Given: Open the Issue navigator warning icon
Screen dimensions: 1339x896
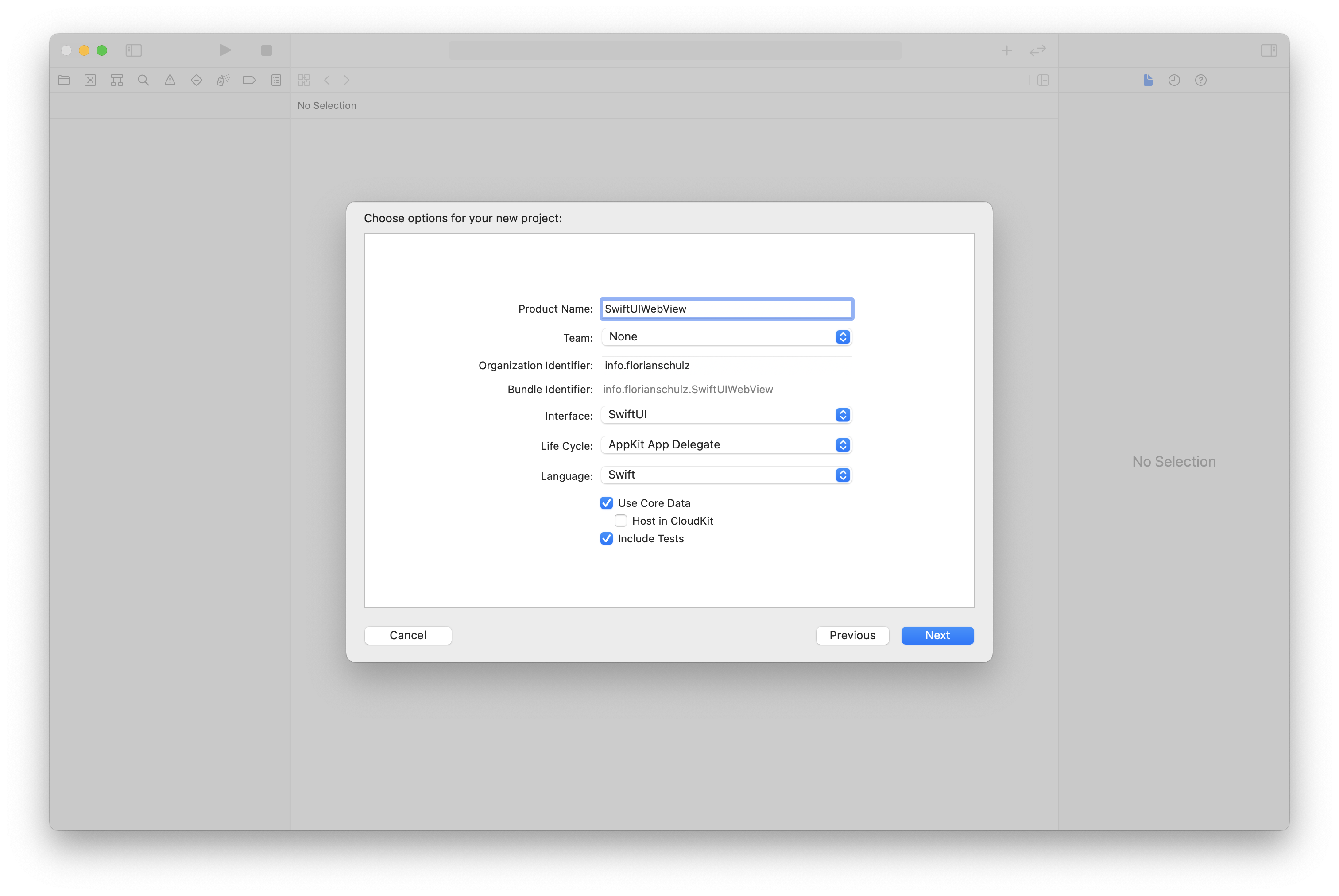Looking at the screenshot, I should pyautogui.click(x=170, y=80).
